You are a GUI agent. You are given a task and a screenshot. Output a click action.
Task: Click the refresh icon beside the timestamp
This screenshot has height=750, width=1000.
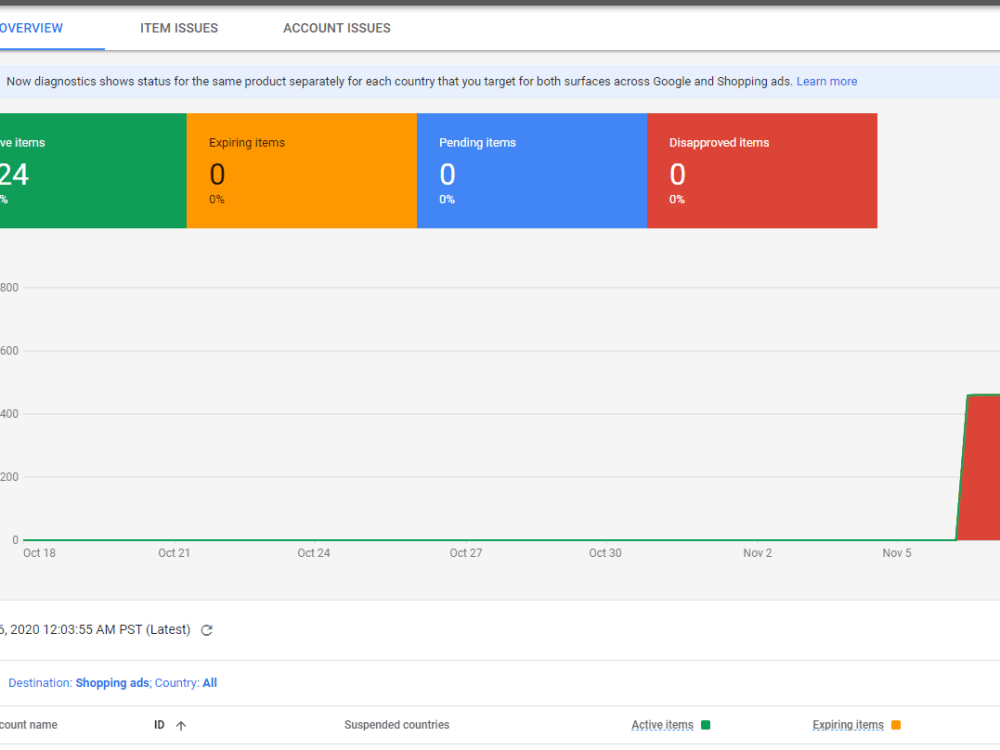tap(207, 630)
